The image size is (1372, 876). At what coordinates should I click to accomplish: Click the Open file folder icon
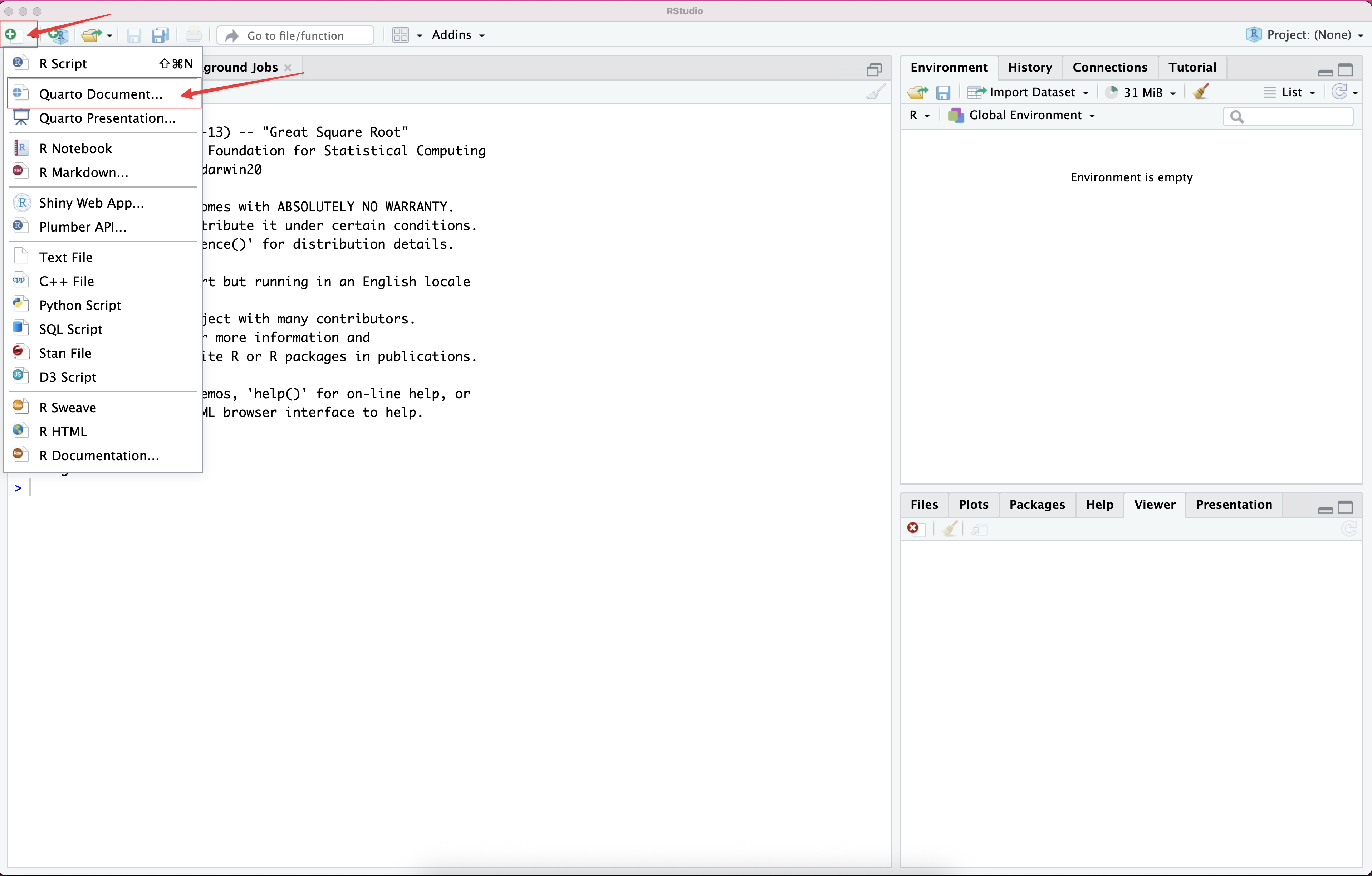91,35
